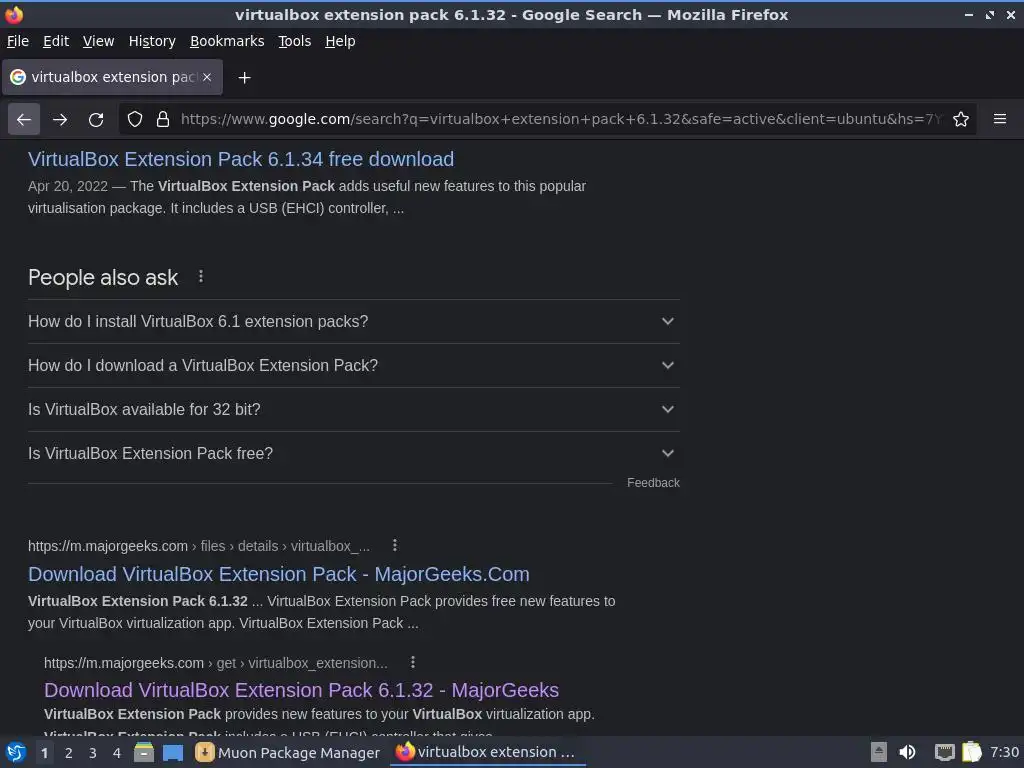
Task: Open network status tray icon
Action: pyautogui.click(x=944, y=752)
